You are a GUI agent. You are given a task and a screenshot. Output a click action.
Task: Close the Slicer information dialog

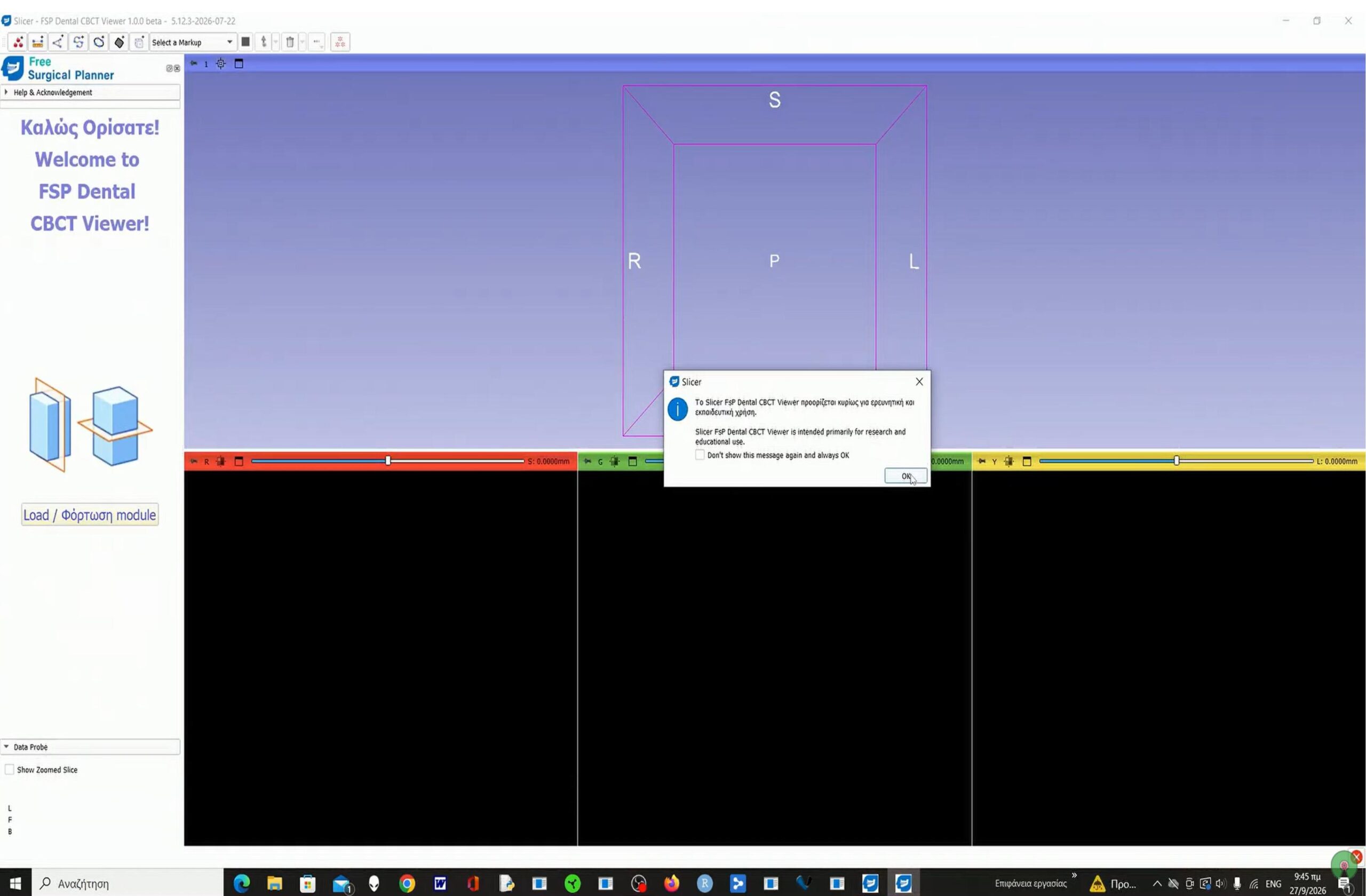point(919,382)
